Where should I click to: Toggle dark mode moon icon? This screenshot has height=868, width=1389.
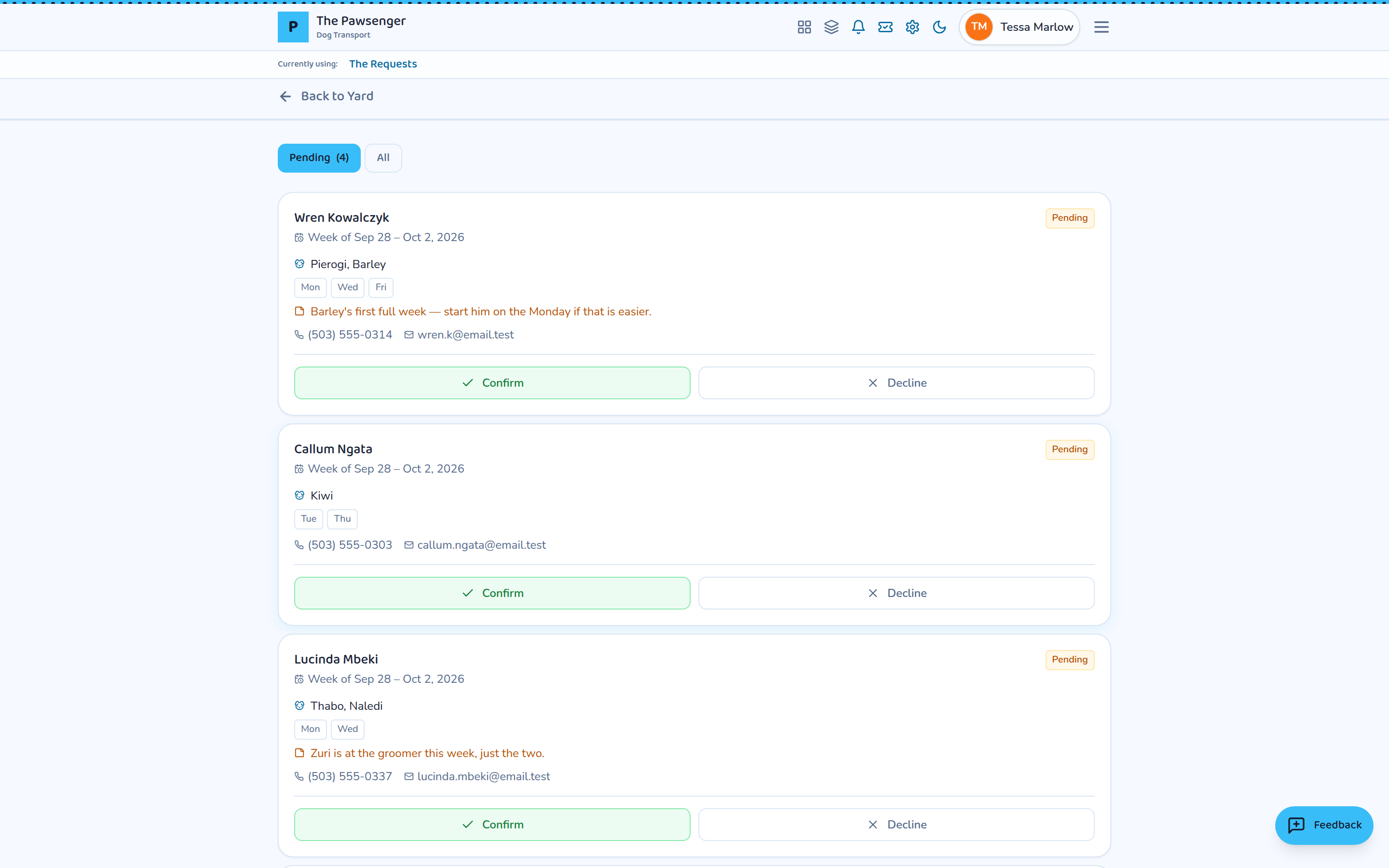pyautogui.click(x=939, y=27)
